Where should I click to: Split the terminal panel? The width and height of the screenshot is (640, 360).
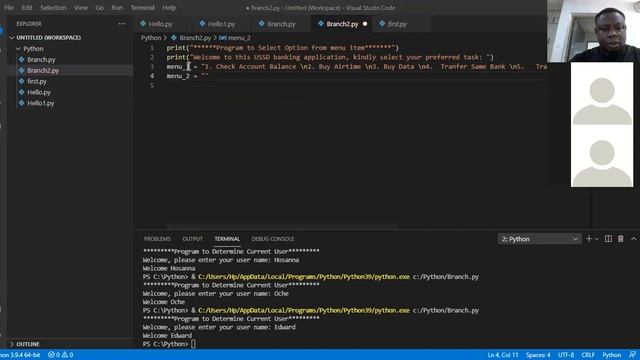click(608, 239)
